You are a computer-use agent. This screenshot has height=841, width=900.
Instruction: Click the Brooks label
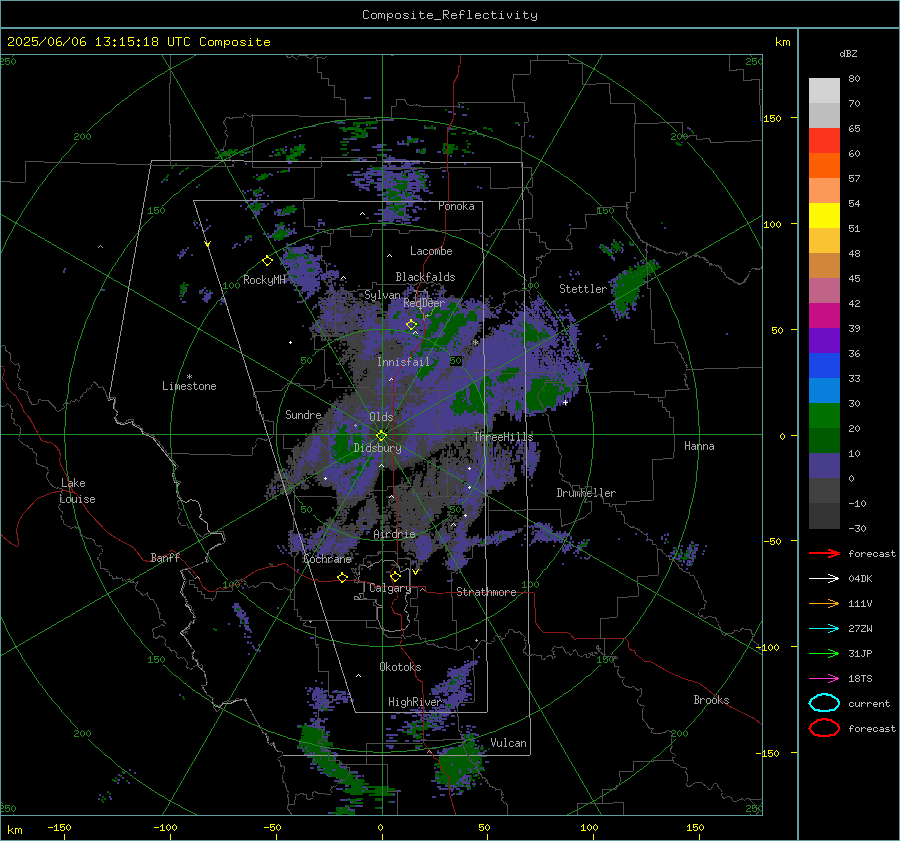(711, 700)
